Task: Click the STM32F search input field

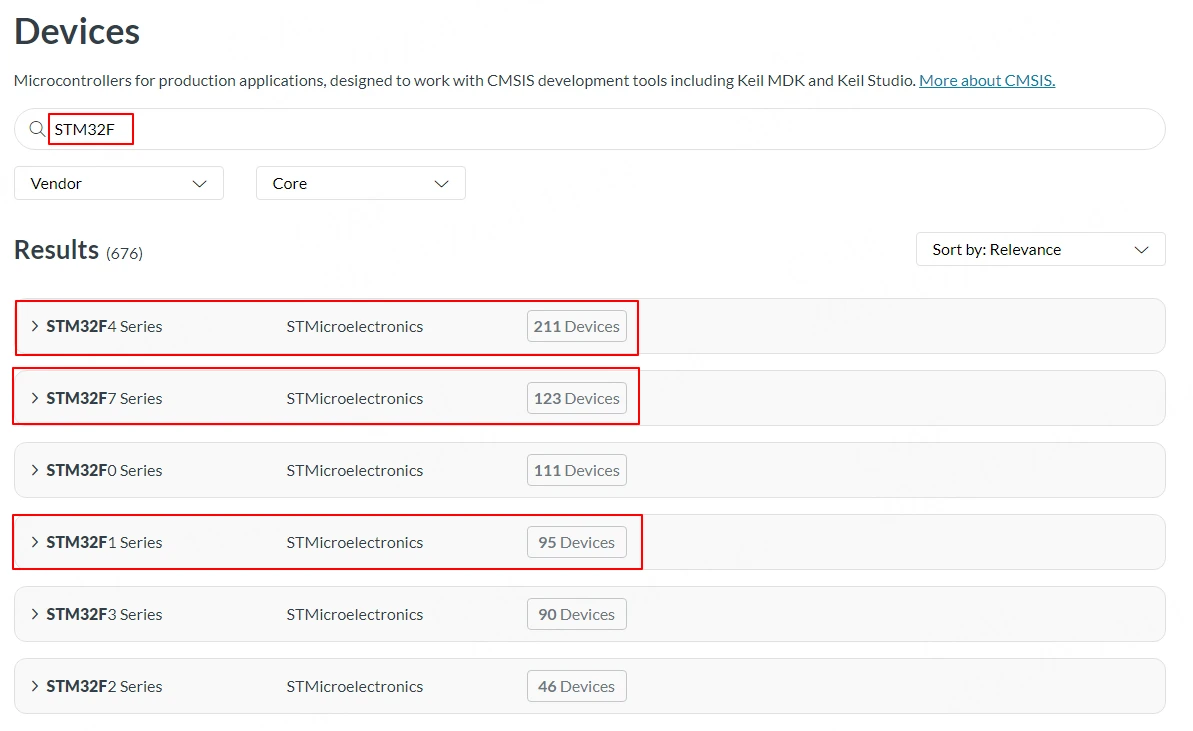Action: click(600, 129)
